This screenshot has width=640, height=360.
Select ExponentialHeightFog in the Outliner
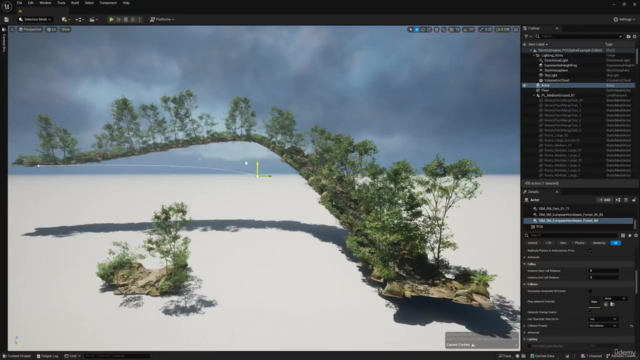tap(560, 65)
